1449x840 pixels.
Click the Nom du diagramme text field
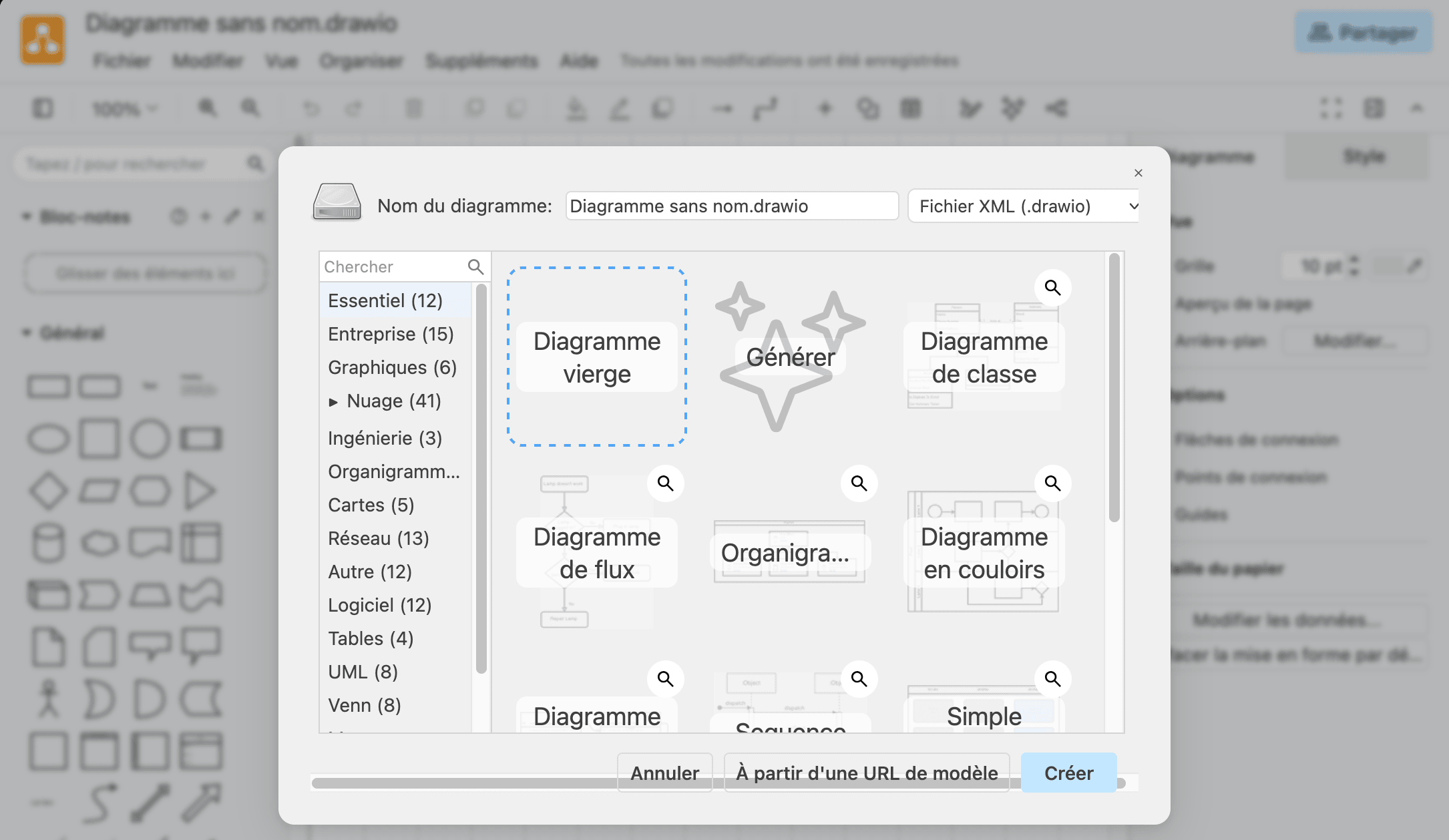point(732,206)
